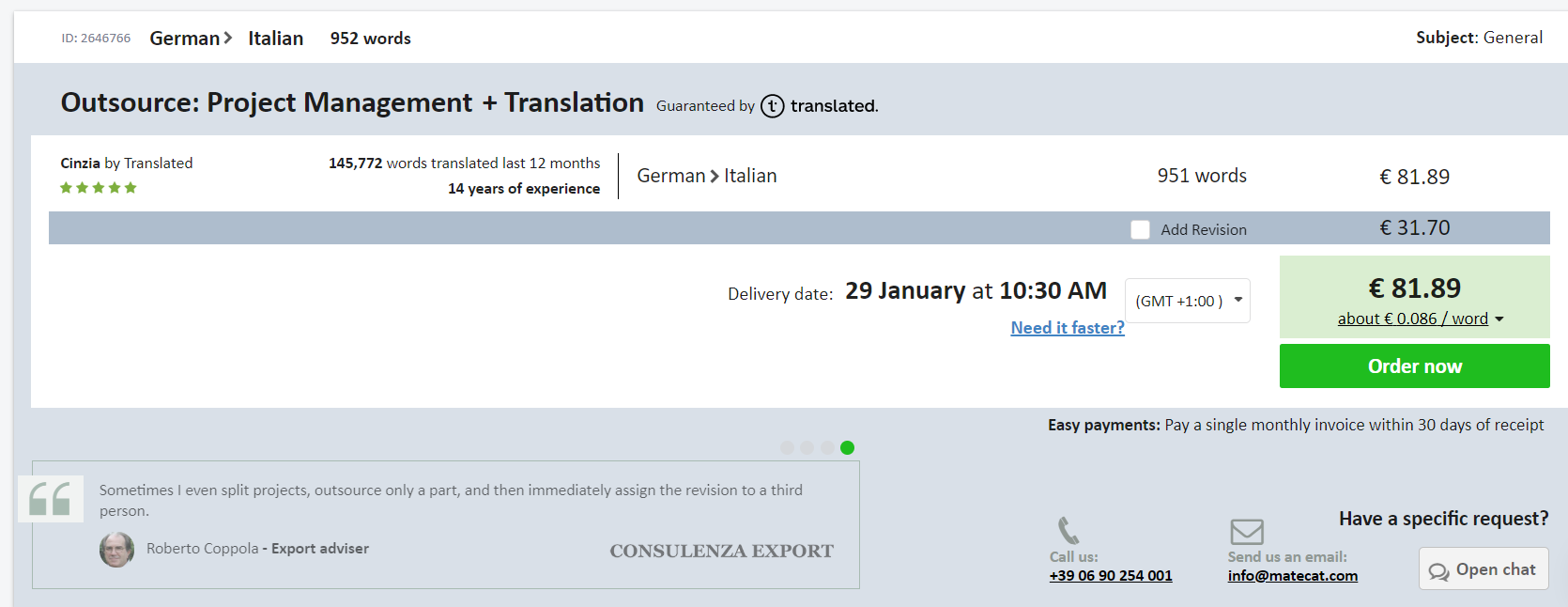Select the third testimonial carousel dot
1568x607 pixels.
click(827, 447)
